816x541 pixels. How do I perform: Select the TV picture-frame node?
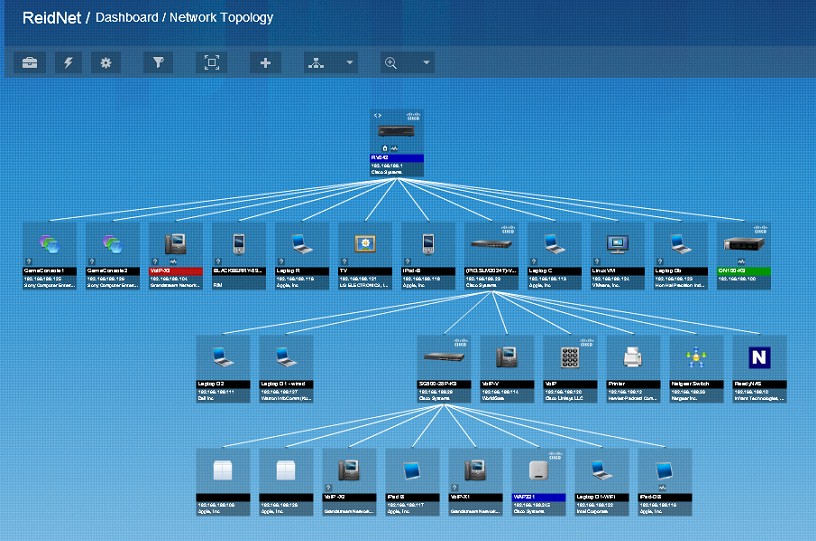coord(365,256)
